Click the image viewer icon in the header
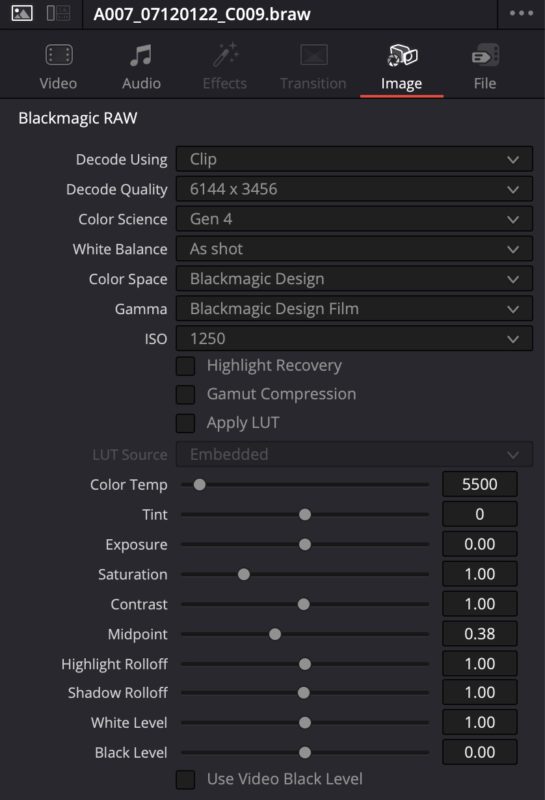This screenshot has width=545, height=800. (x=22, y=13)
